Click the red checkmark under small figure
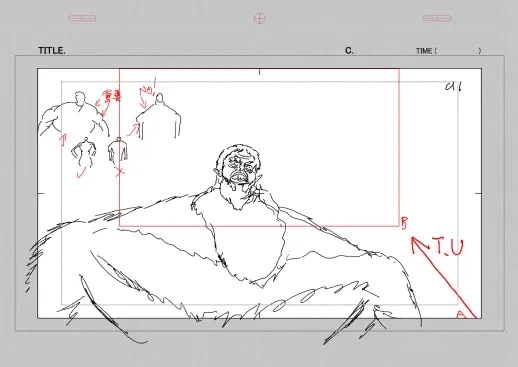The image size is (518, 367). click(x=81, y=173)
